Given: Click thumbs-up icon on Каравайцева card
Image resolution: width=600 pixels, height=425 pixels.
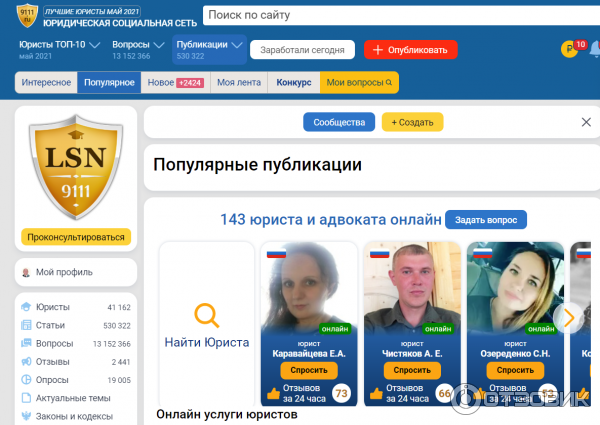Looking at the screenshot, I should click(x=273, y=394).
